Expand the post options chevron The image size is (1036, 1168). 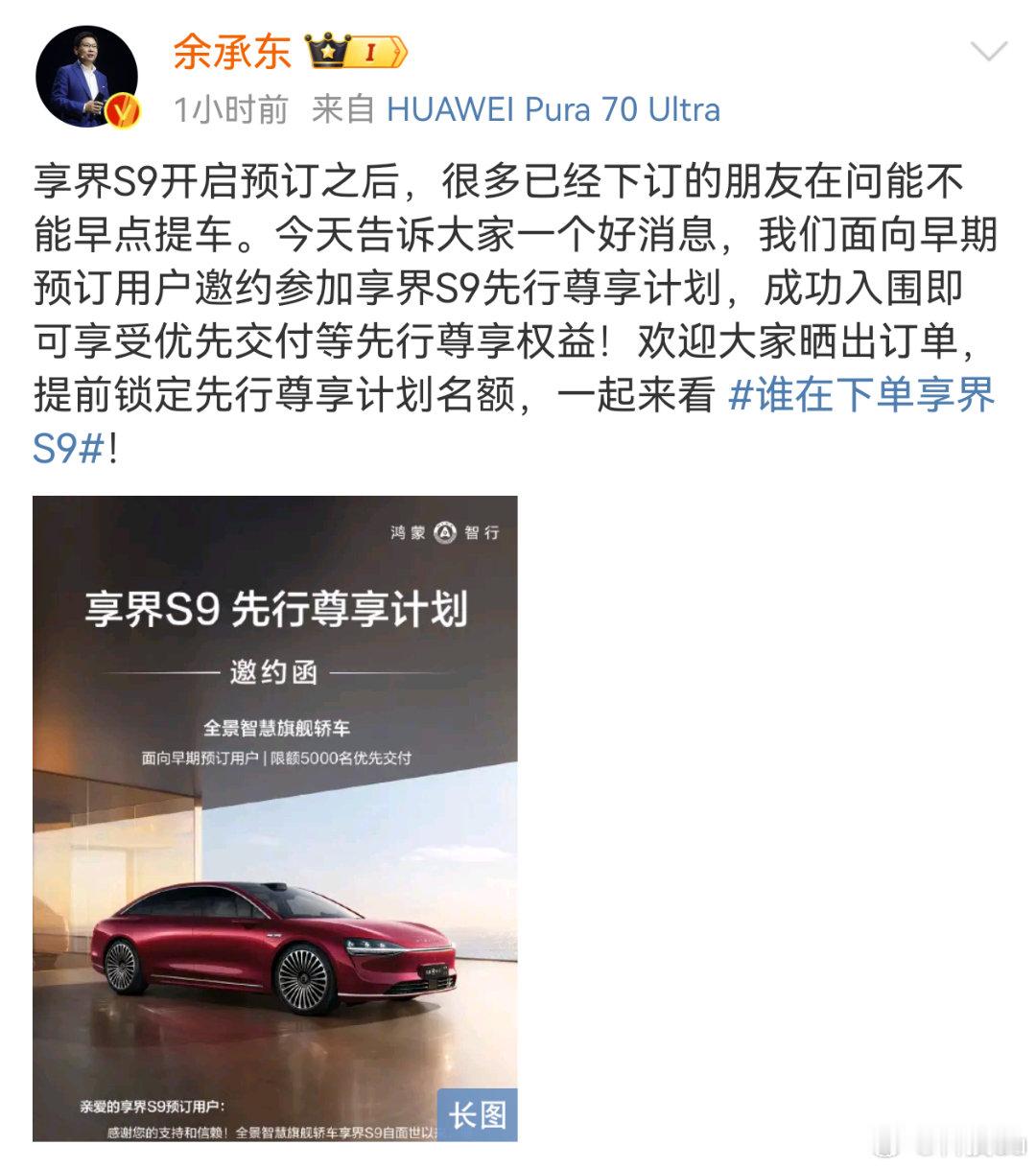(x=988, y=51)
